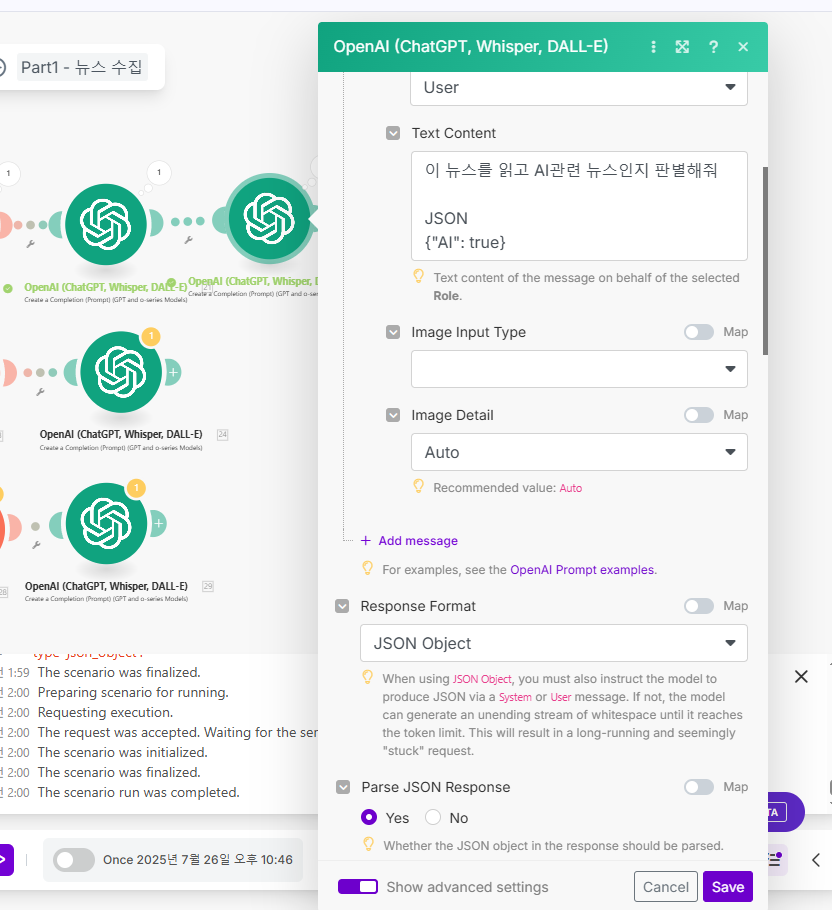Cancel the module settings changes
This screenshot has width=832, height=910.
(x=665, y=887)
